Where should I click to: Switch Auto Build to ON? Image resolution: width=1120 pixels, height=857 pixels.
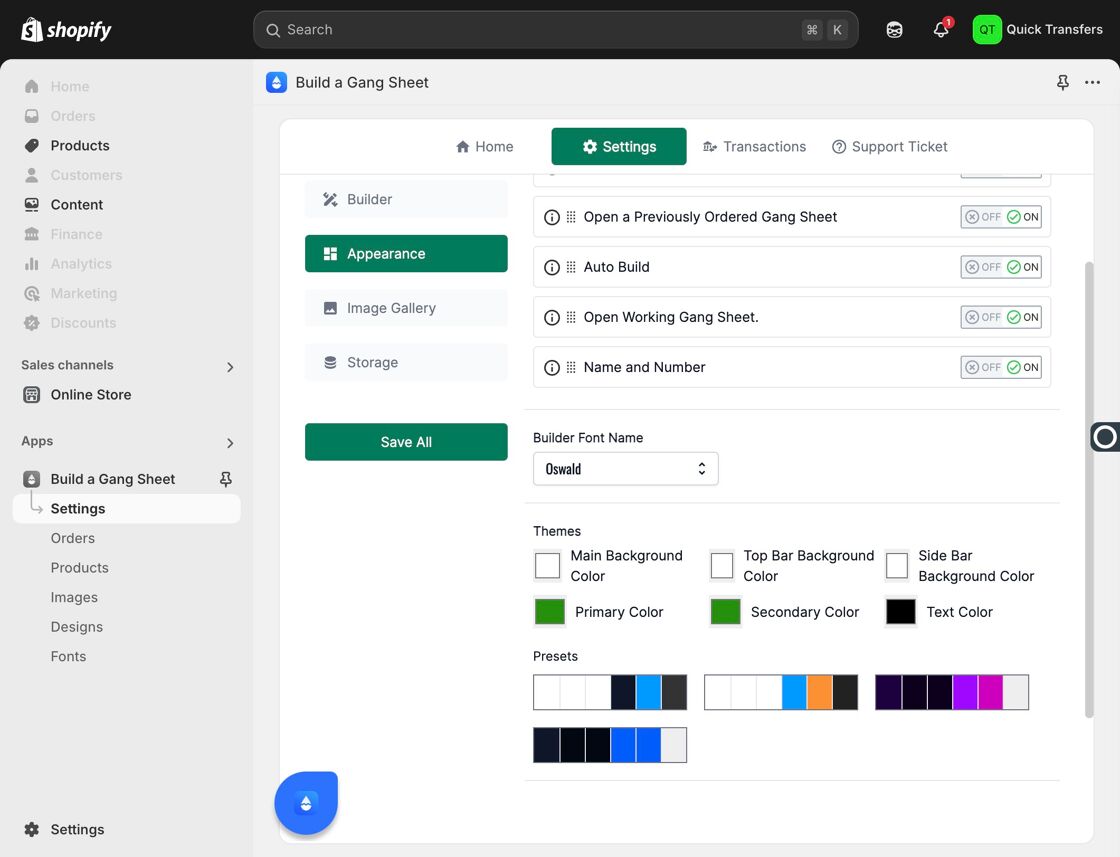[x=1023, y=267]
